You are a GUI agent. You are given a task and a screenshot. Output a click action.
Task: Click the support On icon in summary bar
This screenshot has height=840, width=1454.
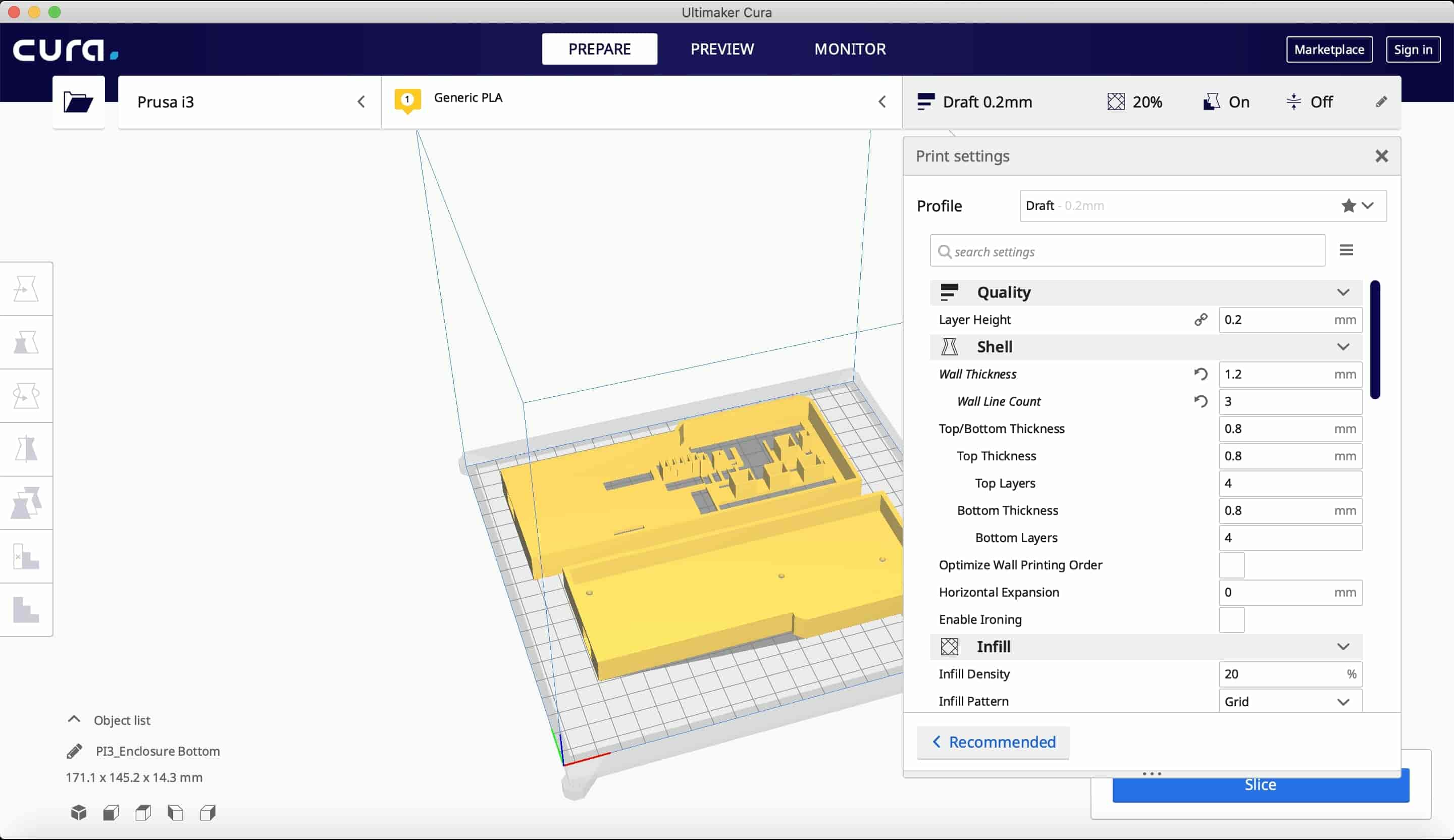(x=1211, y=102)
